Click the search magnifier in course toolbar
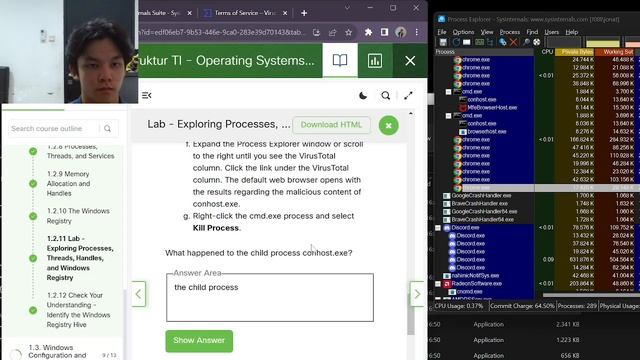The image size is (640, 360). point(385,96)
